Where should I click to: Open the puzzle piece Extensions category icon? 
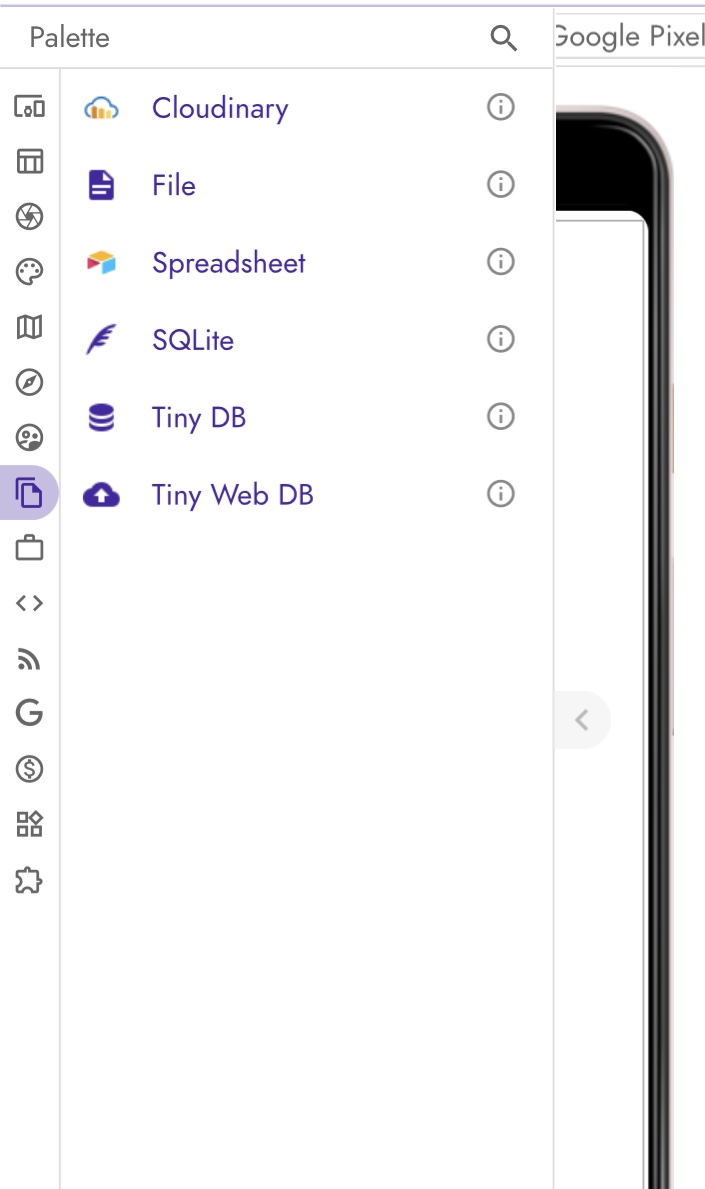point(30,880)
